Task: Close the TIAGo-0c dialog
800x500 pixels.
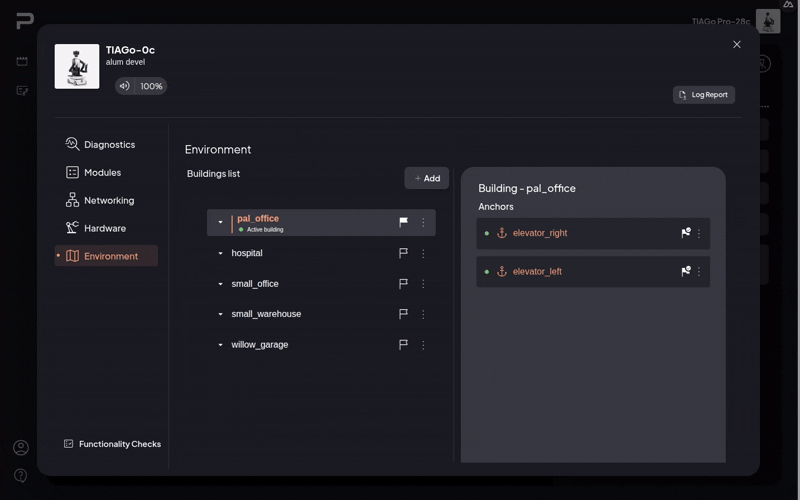Action: [x=737, y=44]
